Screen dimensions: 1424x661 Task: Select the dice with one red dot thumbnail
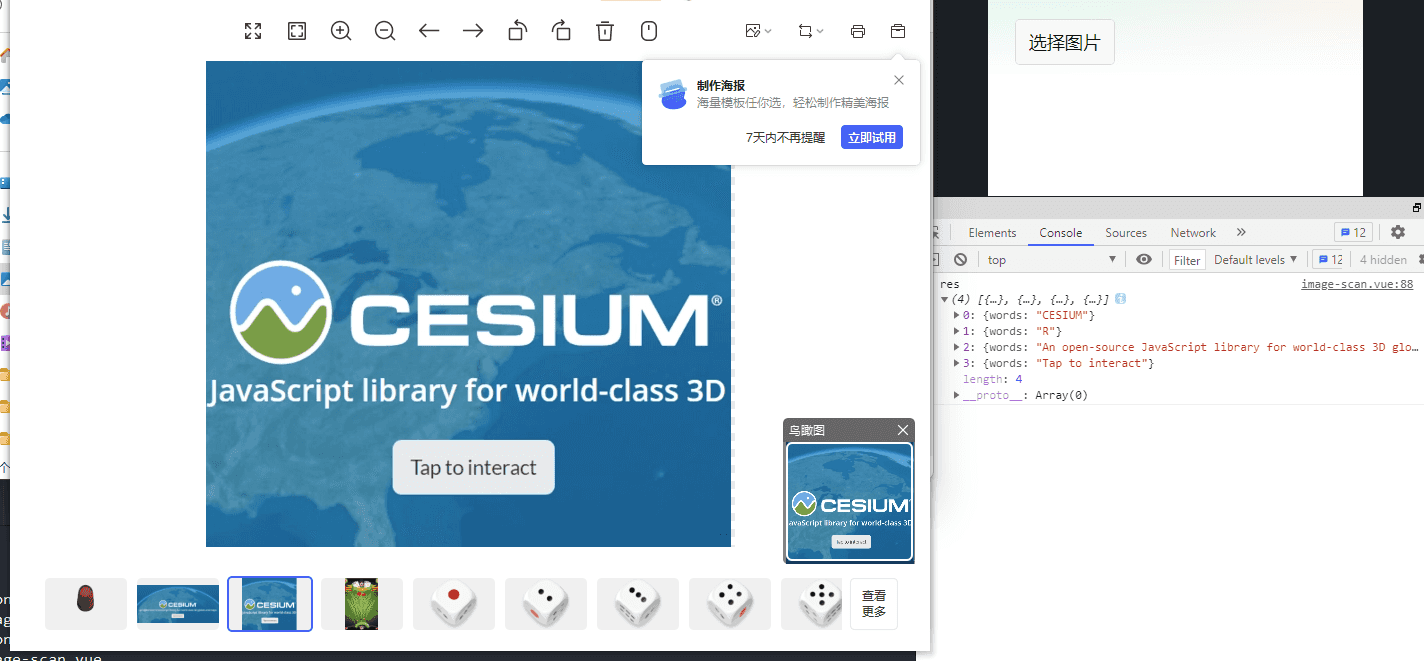(454, 604)
